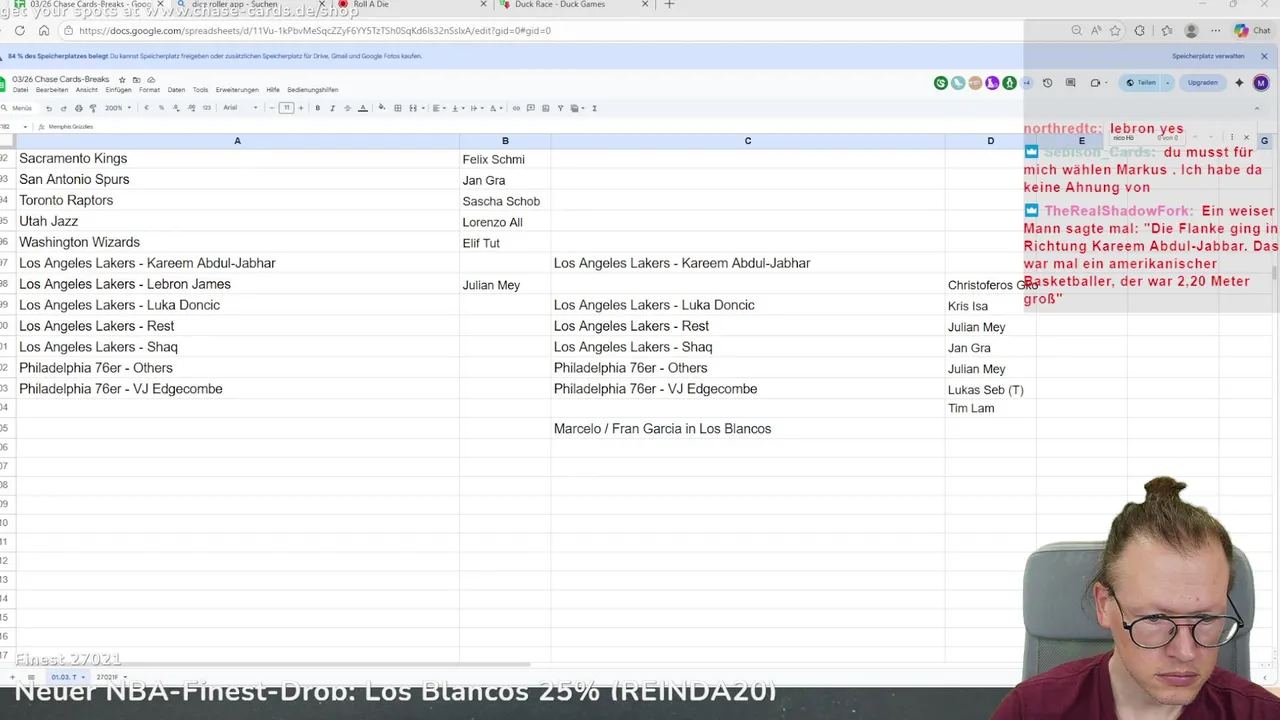Open the Datei menu
1280x720 pixels.
[20, 90]
